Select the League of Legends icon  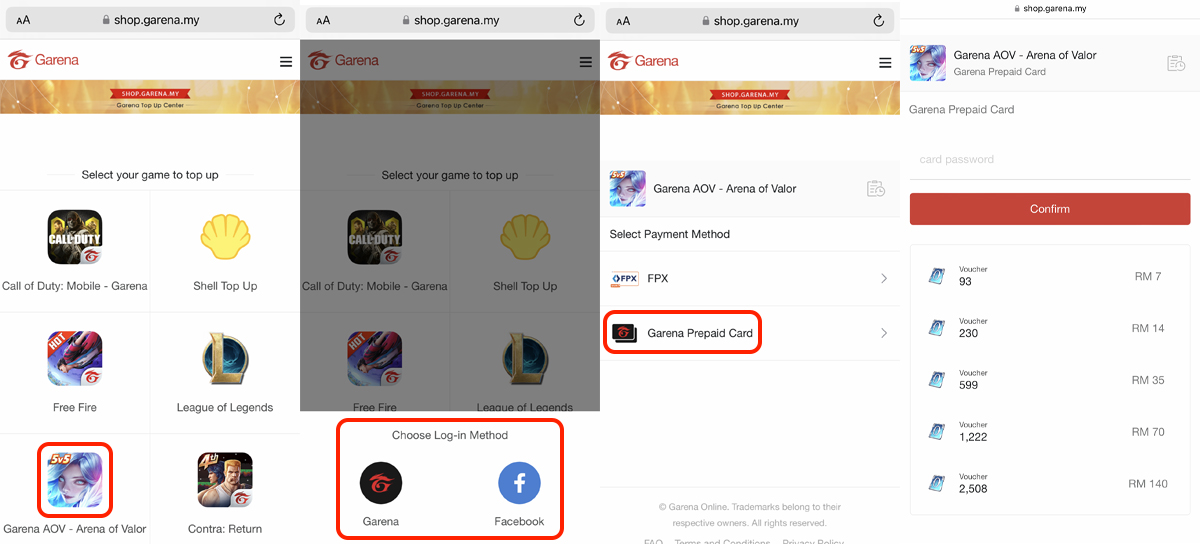[x=225, y=359]
